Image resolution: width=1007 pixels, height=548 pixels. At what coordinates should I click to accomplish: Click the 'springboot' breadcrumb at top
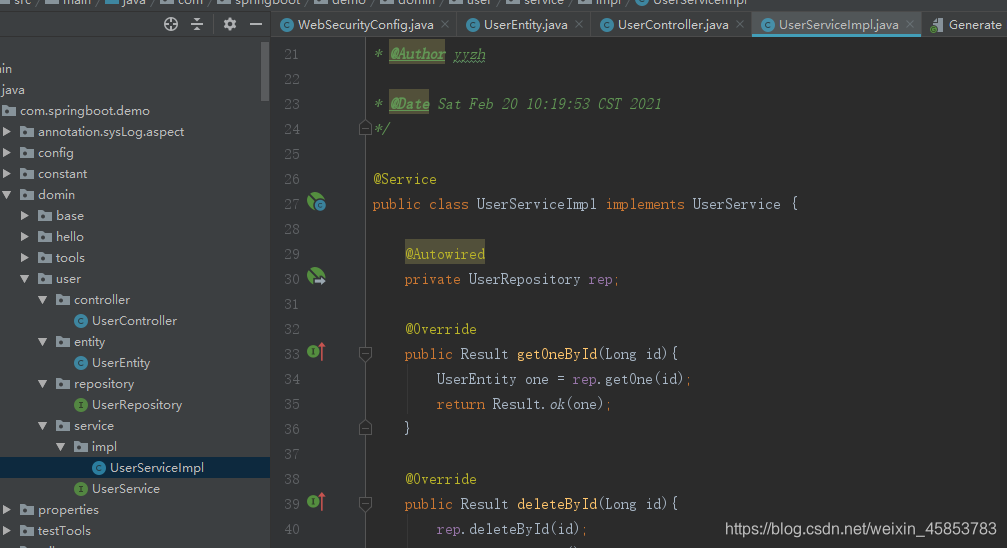[267, 3]
